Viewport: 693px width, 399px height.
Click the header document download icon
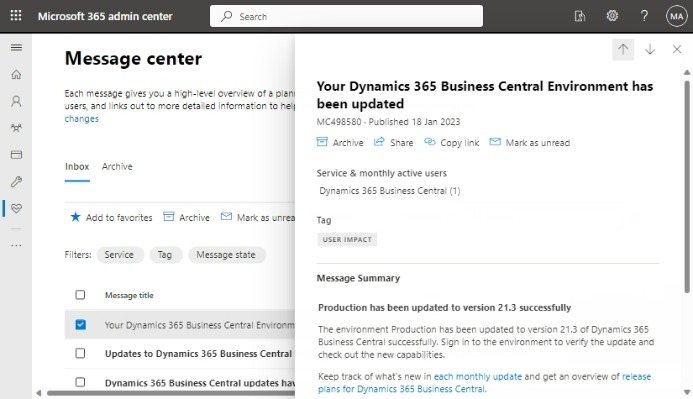(x=579, y=16)
